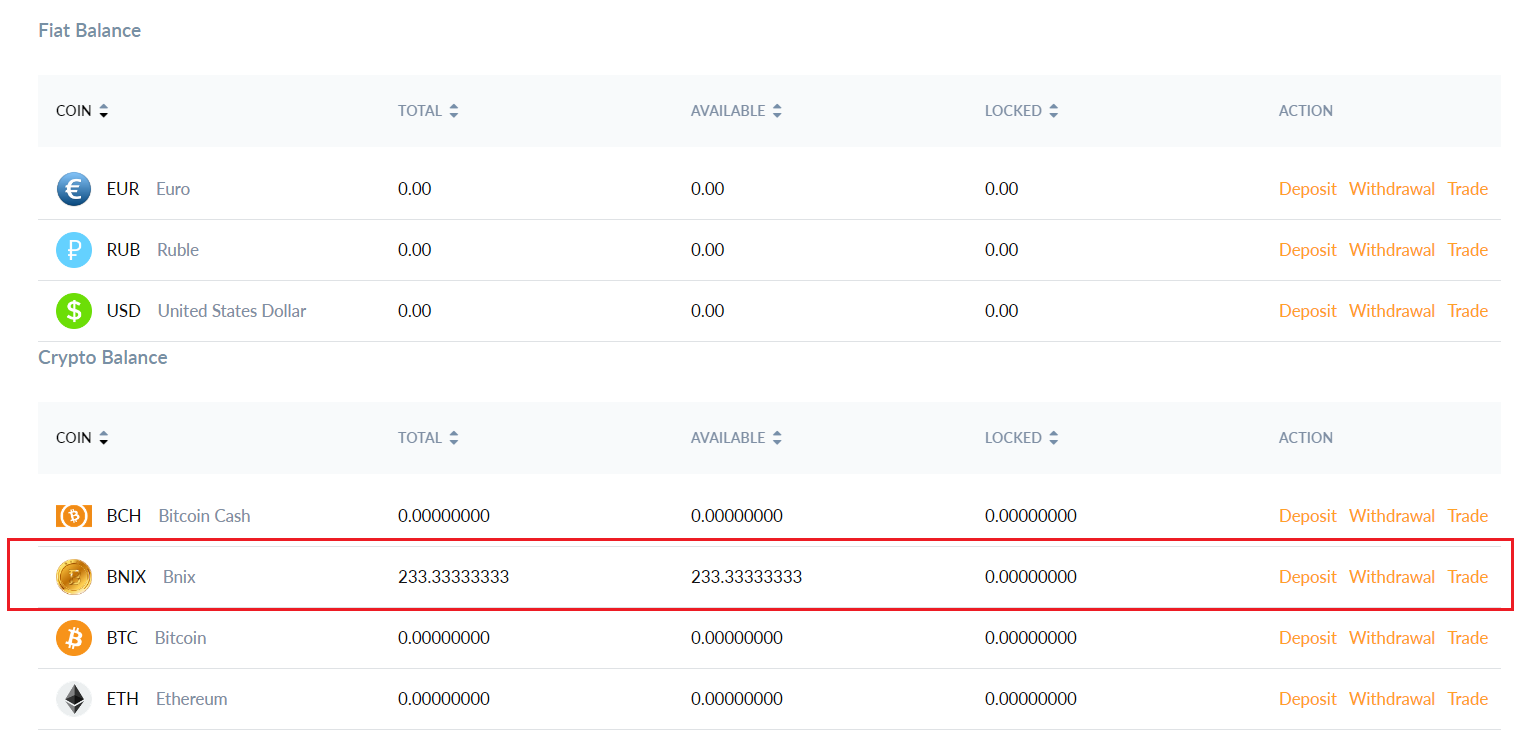Sort Crypto Balance by LOCKED
The image size is (1523, 730).
coord(1021,438)
